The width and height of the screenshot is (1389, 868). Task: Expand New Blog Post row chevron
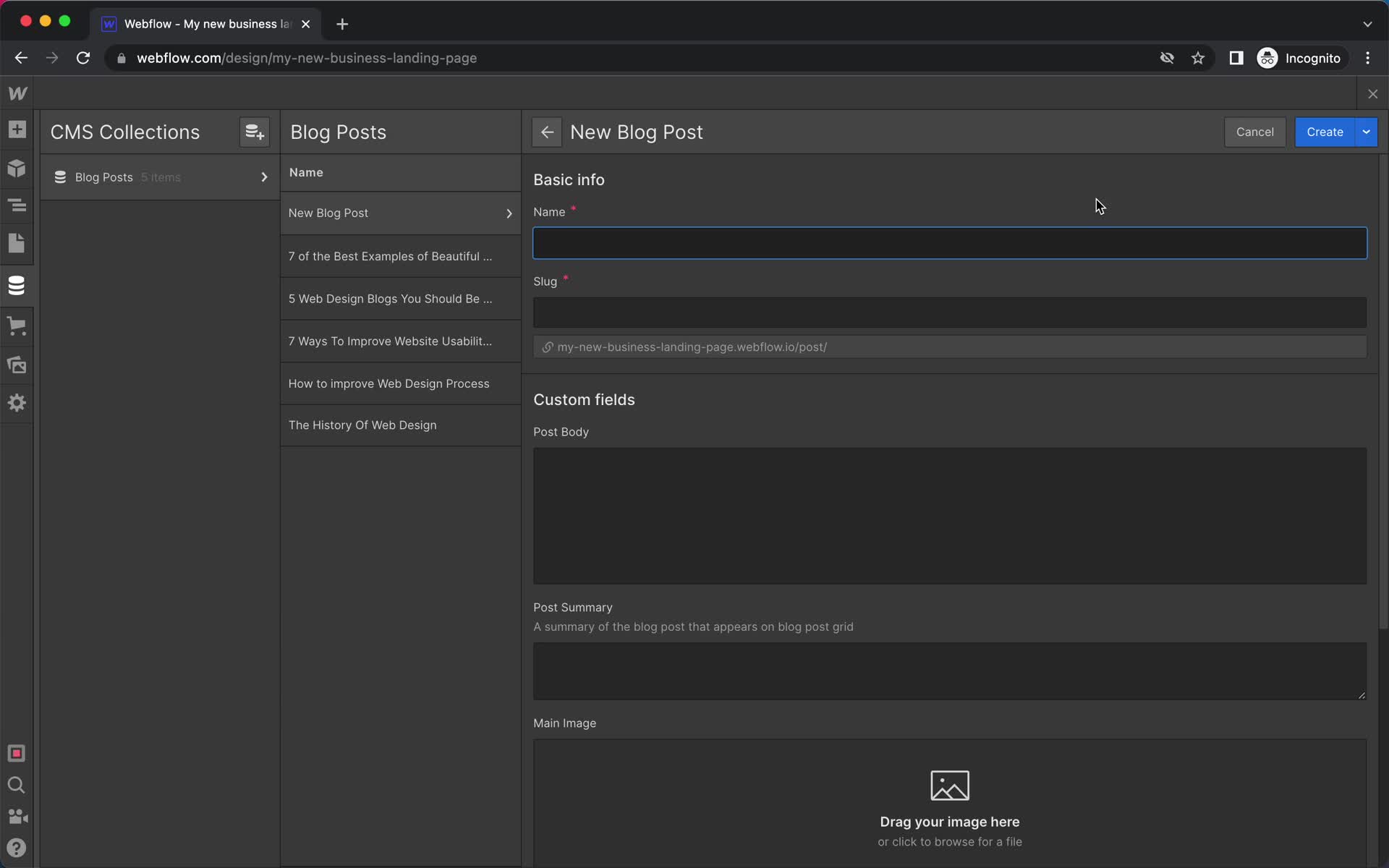(509, 213)
